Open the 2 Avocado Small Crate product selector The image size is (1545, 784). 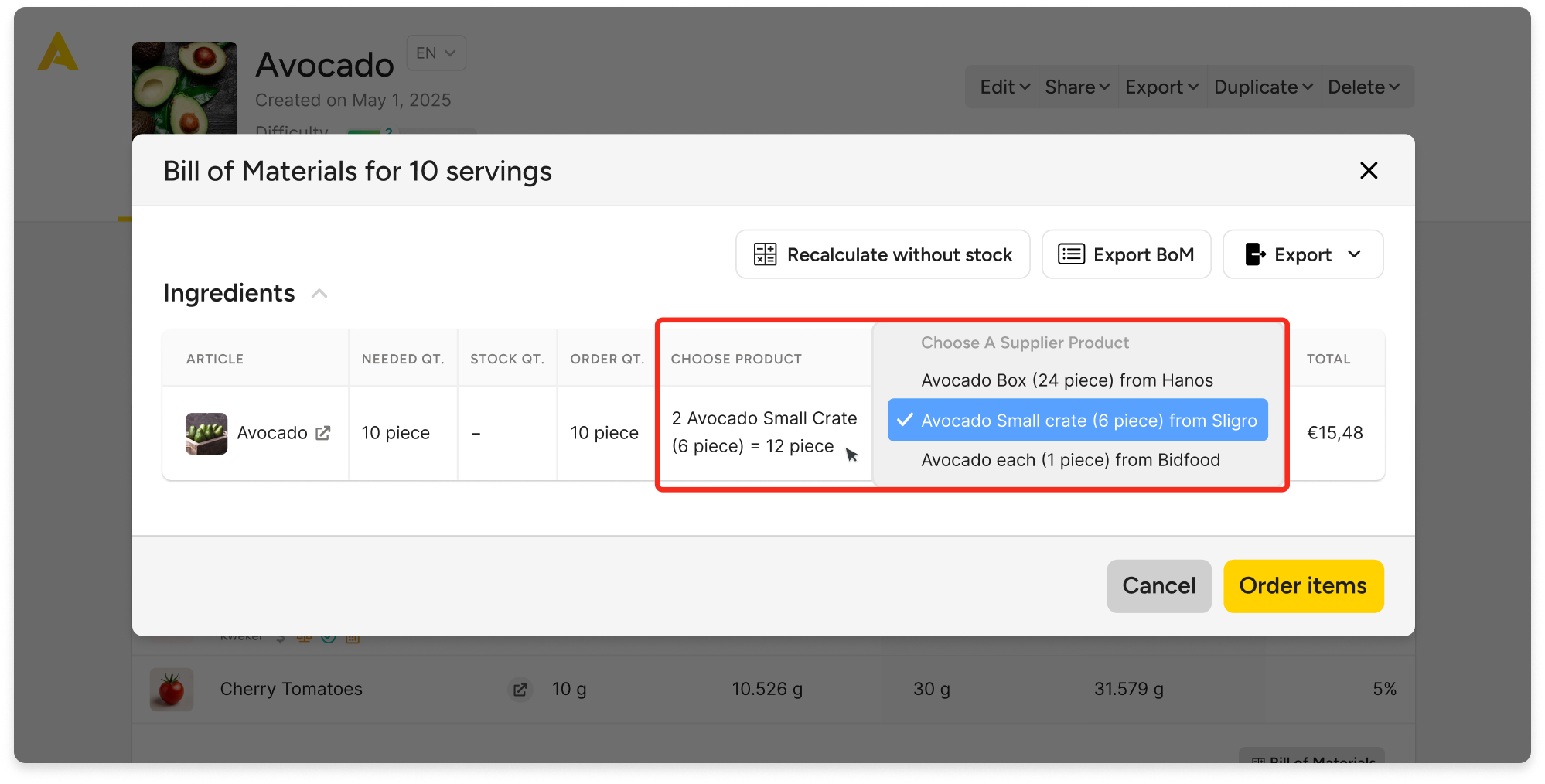click(x=764, y=432)
